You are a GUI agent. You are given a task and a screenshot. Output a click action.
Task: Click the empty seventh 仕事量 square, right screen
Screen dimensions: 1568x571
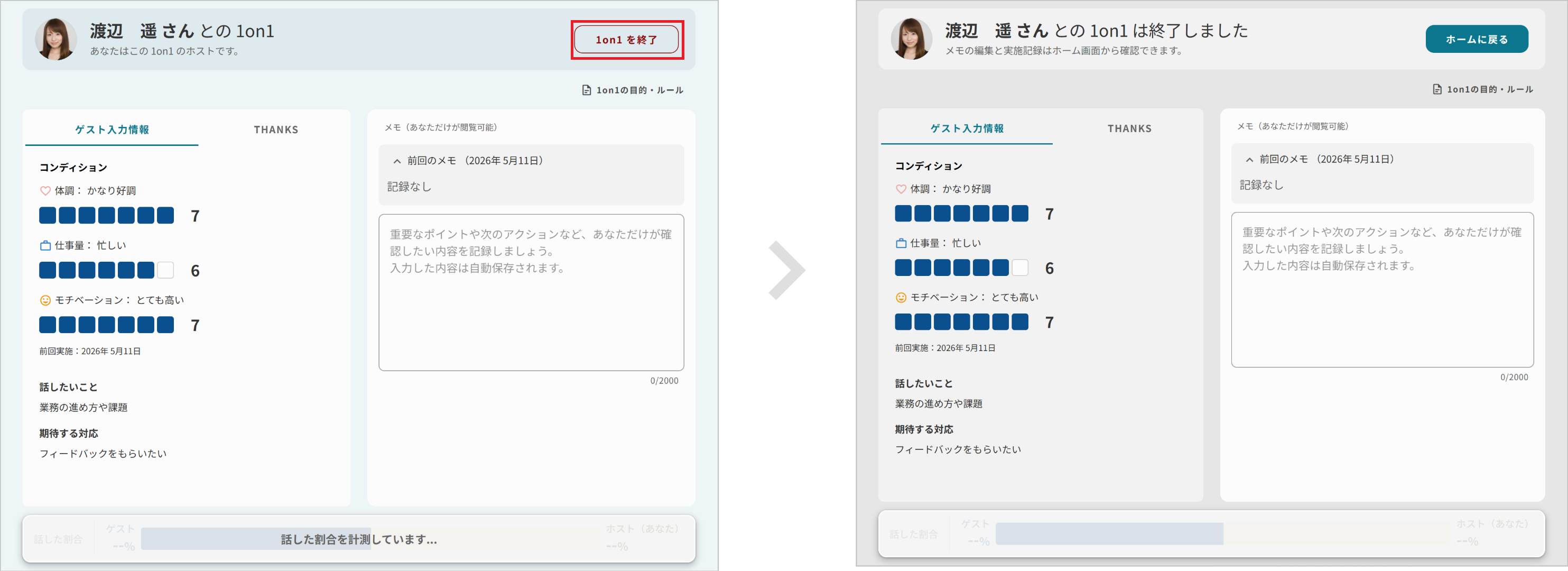click(x=1019, y=268)
